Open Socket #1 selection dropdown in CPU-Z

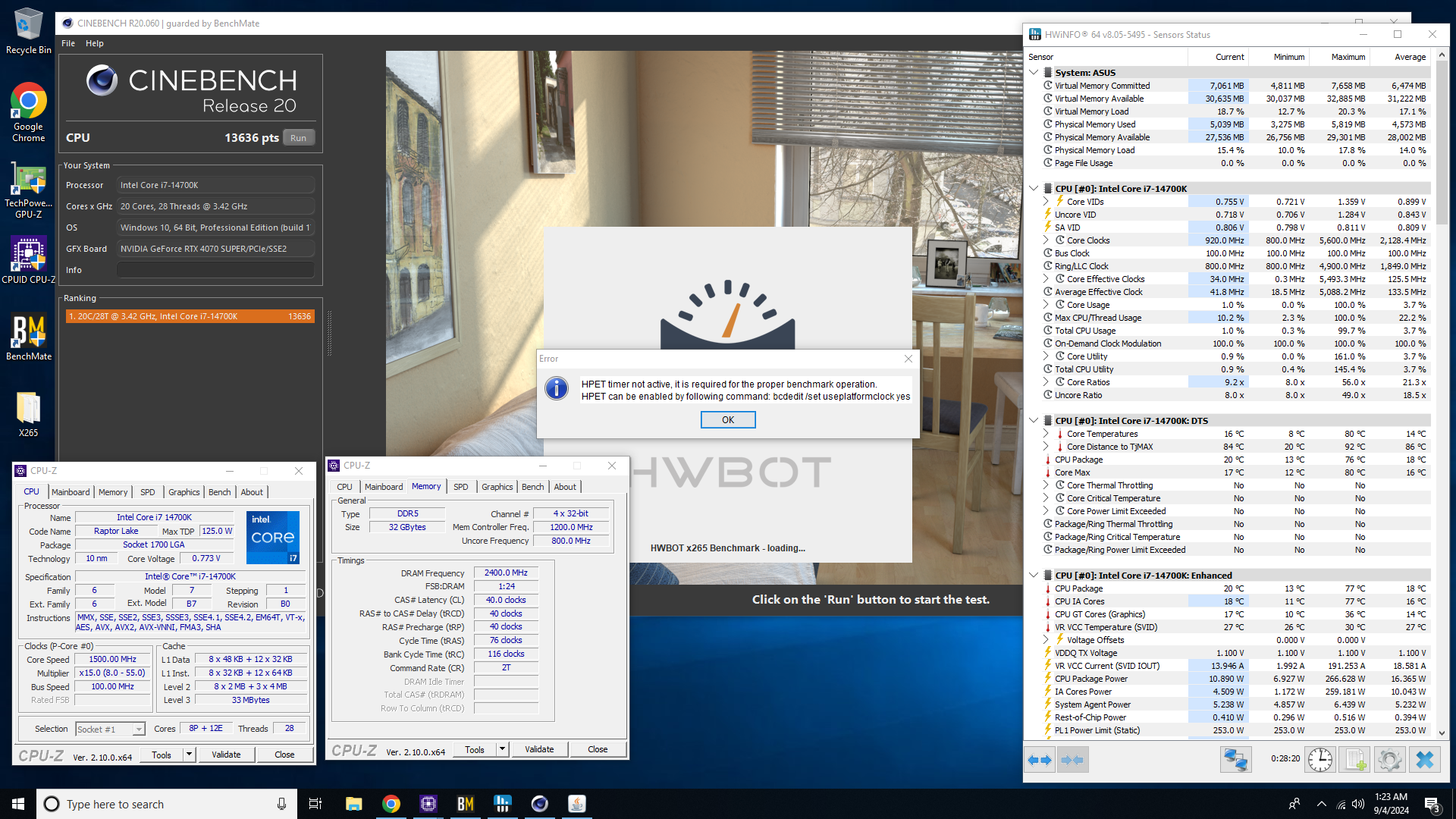[139, 730]
